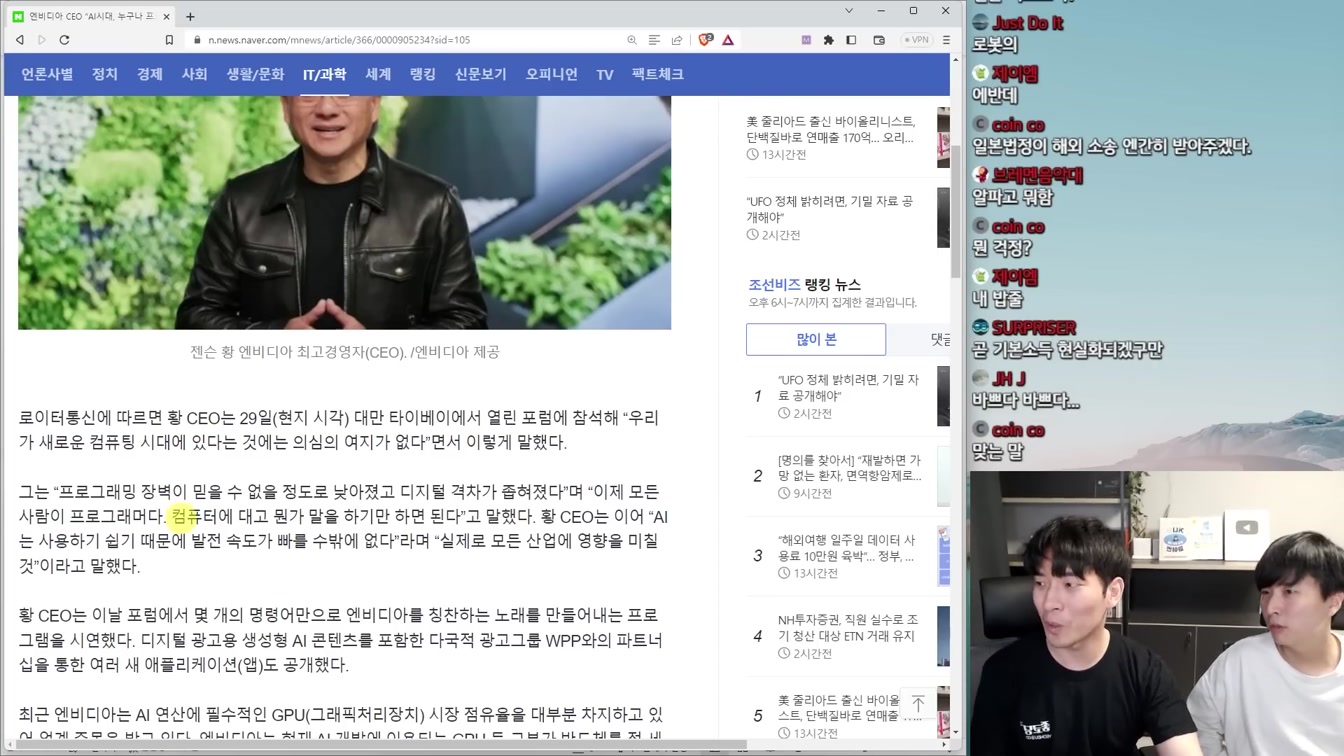Open Brave Shields lion icon
The width and height of the screenshot is (1344, 756).
[x=706, y=40]
